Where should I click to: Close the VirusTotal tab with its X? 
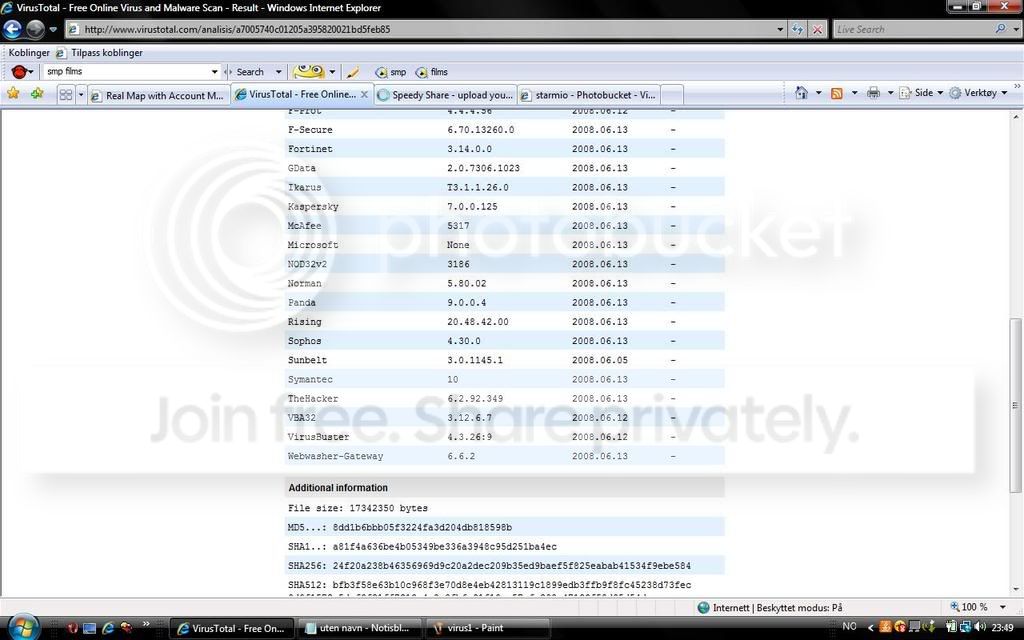pos(364,95)
